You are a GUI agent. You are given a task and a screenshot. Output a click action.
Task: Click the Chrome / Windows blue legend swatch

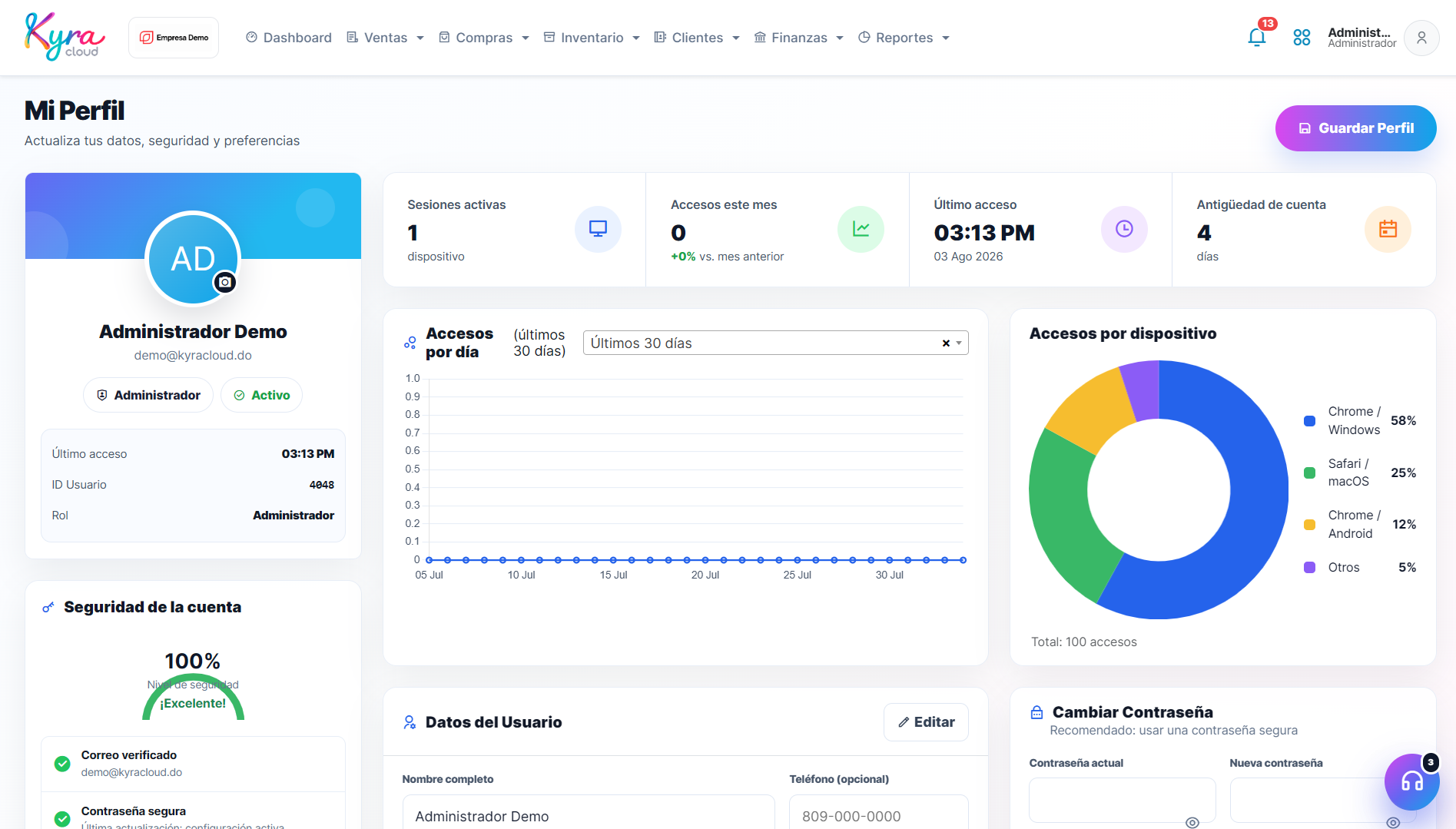click(1309, 421)
